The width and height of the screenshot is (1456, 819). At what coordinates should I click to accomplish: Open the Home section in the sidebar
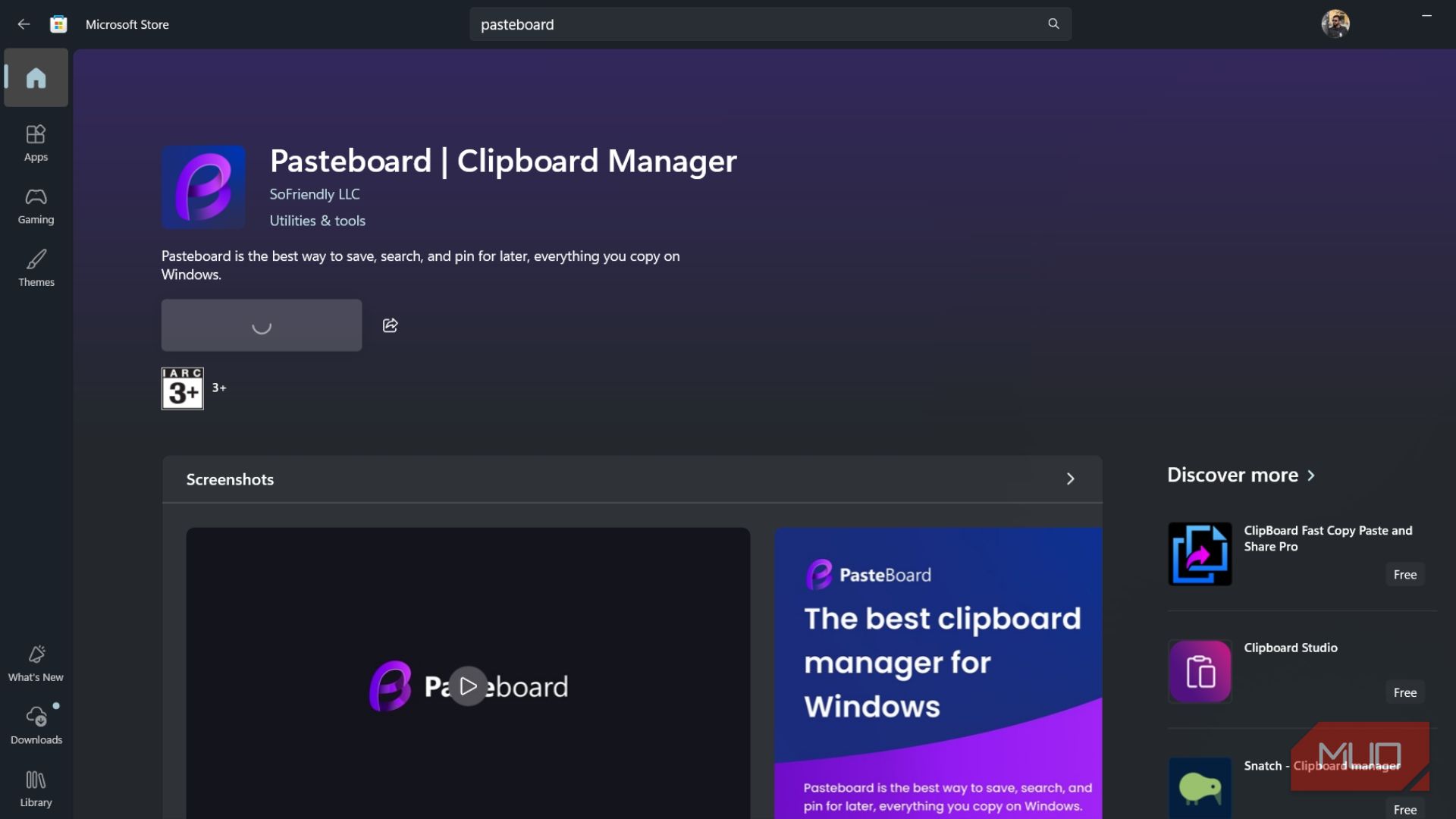(x=36, y=77)
